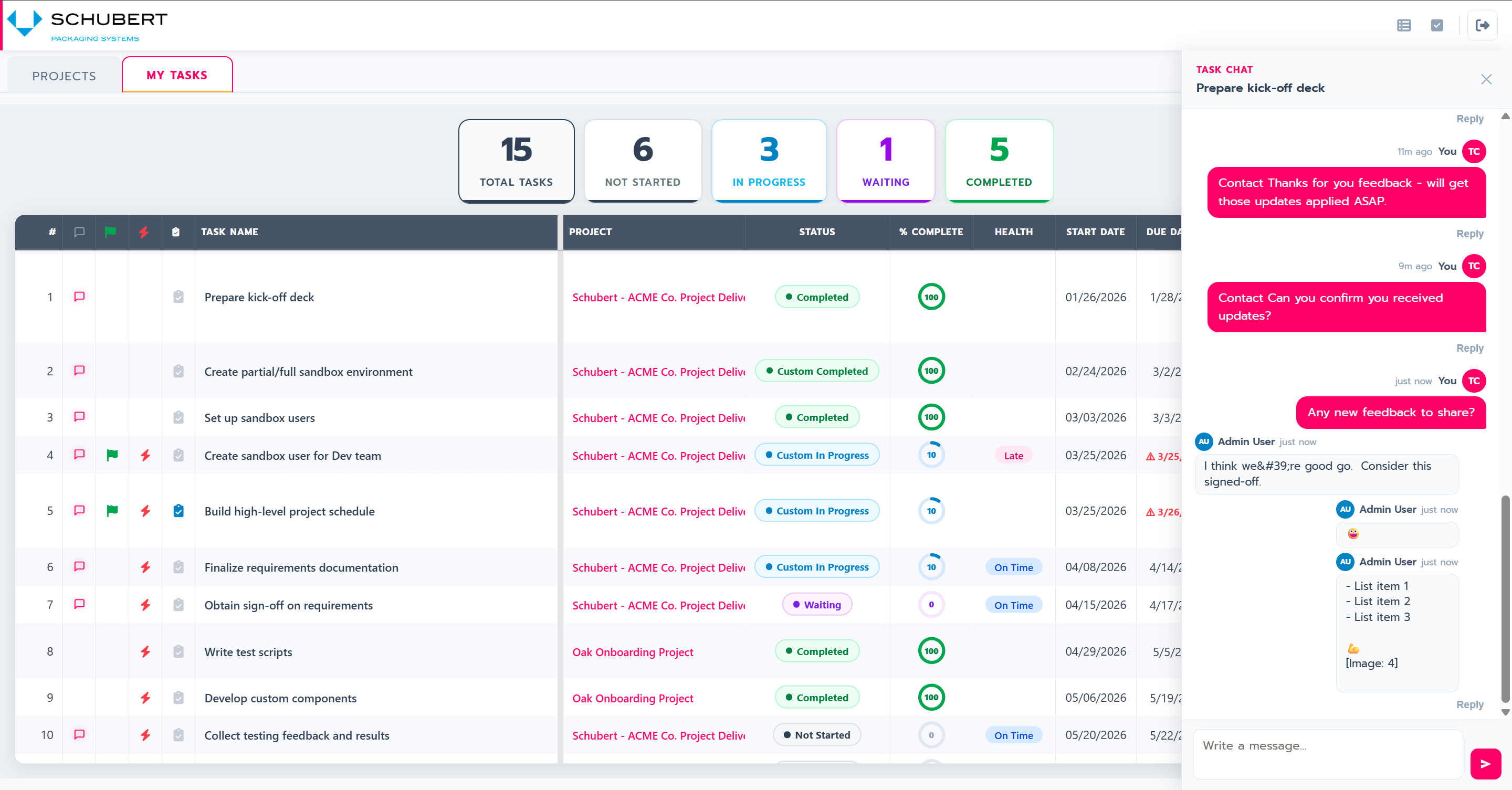Toggle clipboard icon for Prepare kick-off deck
1512x790 pixels.
(178, 297)
